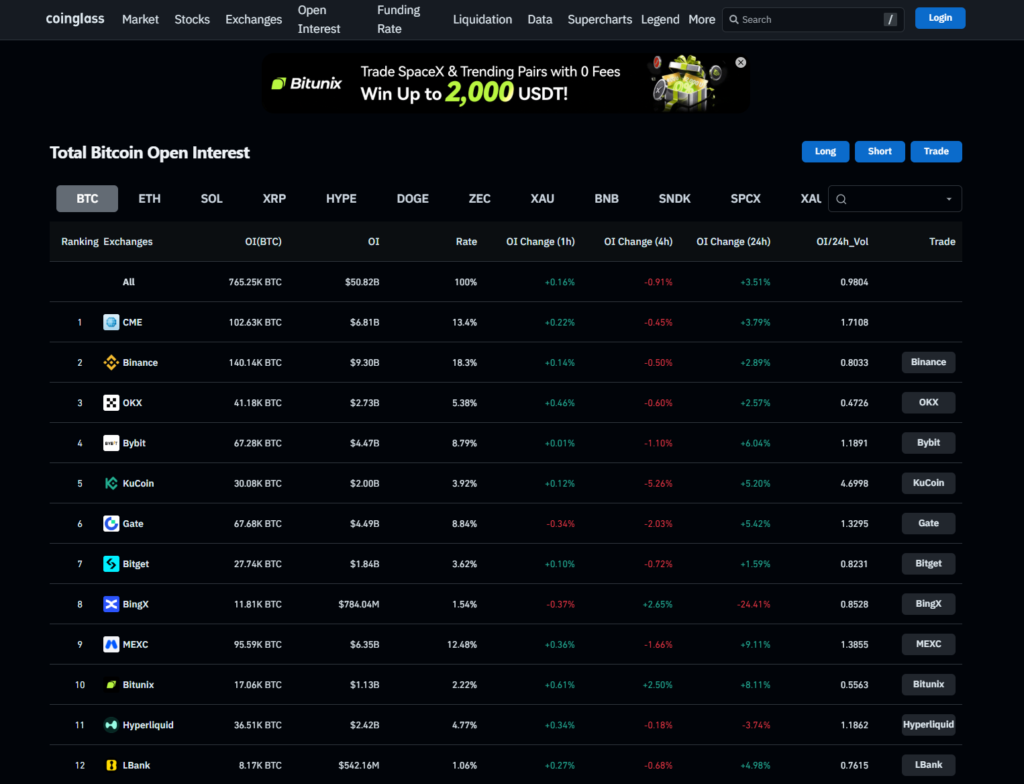Select the SPCX coin tab
Viewport: 1024px width, 784px height.
click(745, 199)
